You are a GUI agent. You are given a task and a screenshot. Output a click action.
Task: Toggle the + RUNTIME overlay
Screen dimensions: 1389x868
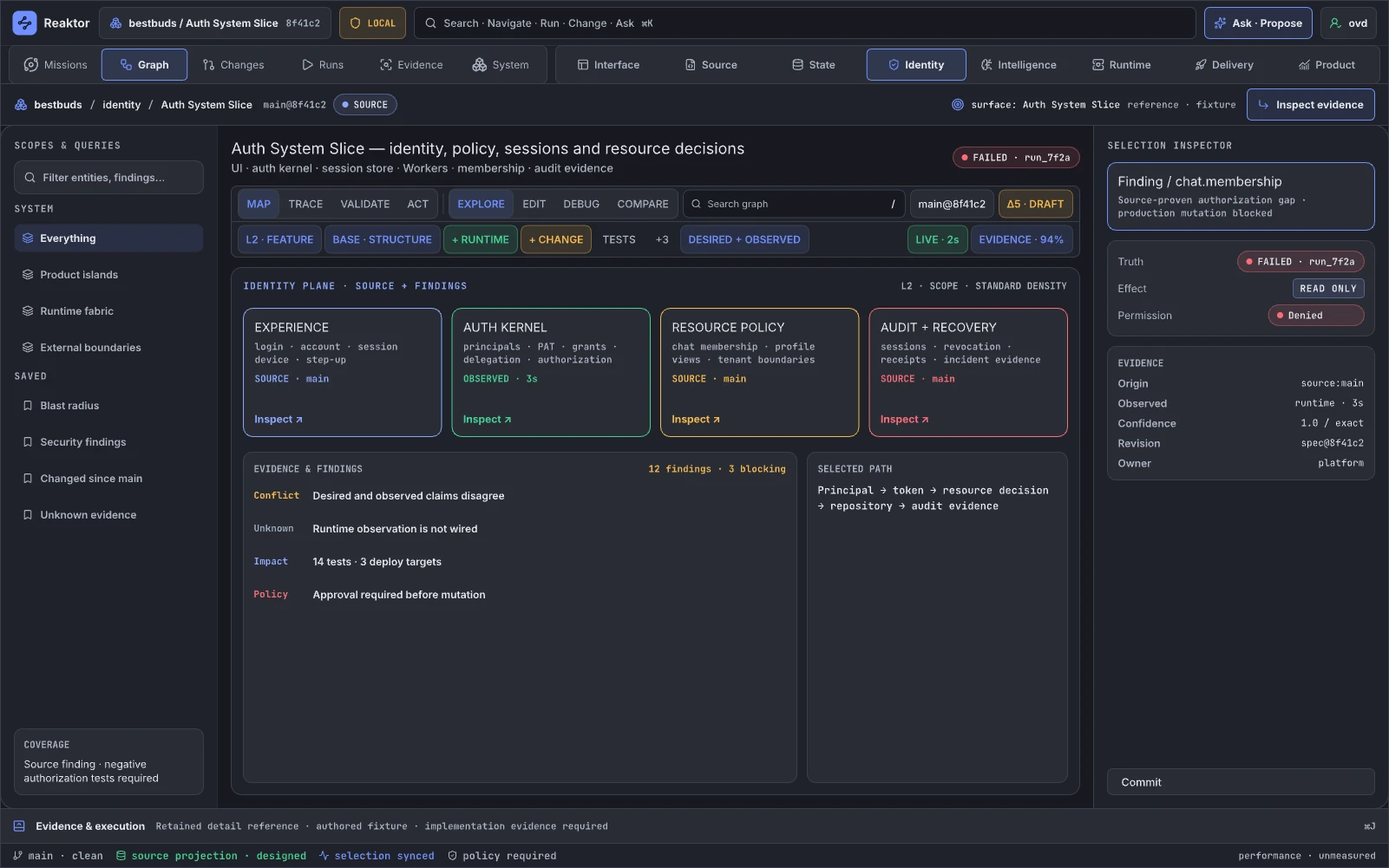(x=480, y=240)
